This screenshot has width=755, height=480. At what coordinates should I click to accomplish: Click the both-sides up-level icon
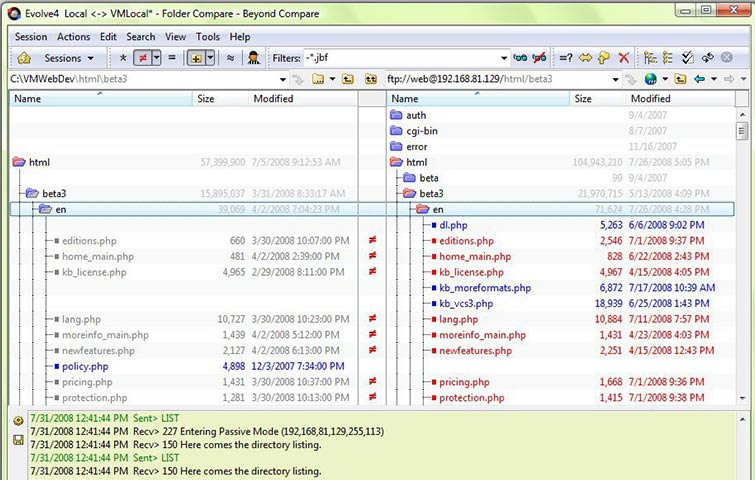coord(370,79)
